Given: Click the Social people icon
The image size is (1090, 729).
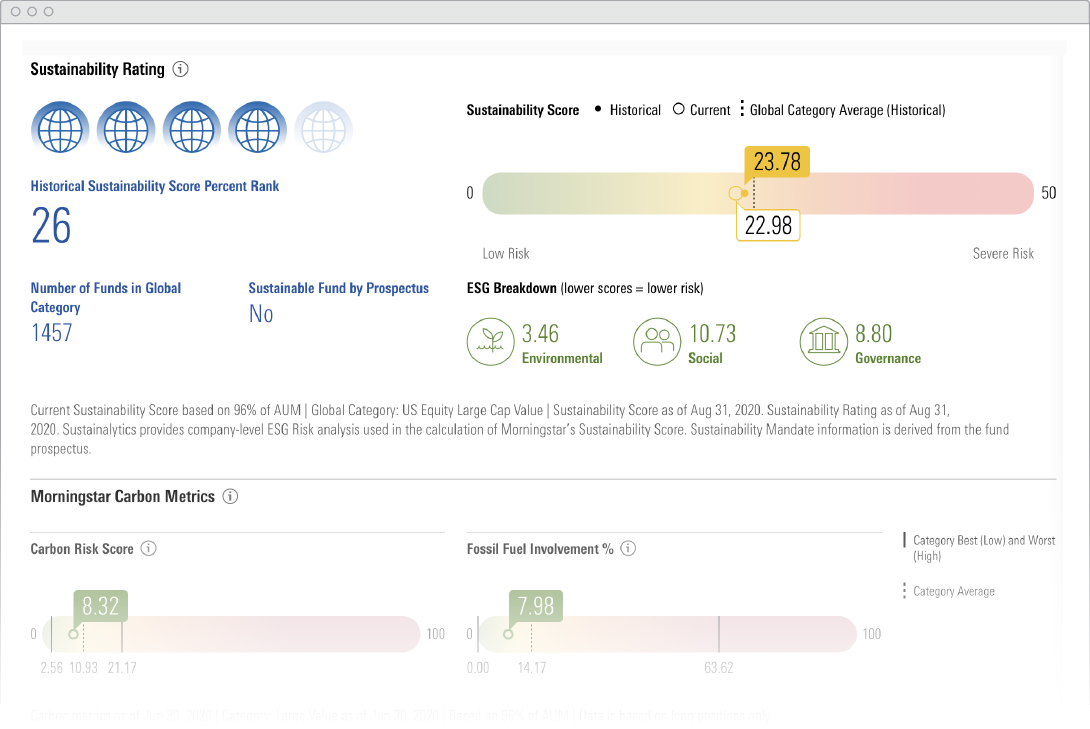Looking at the screenshot, I should pos(656,341).
